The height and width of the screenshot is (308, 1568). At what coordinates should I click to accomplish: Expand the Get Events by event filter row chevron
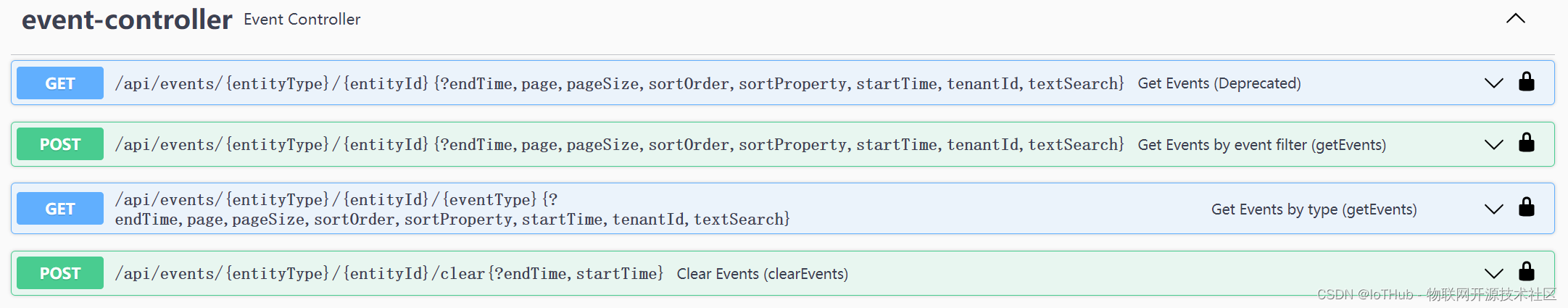(1493, 144)
